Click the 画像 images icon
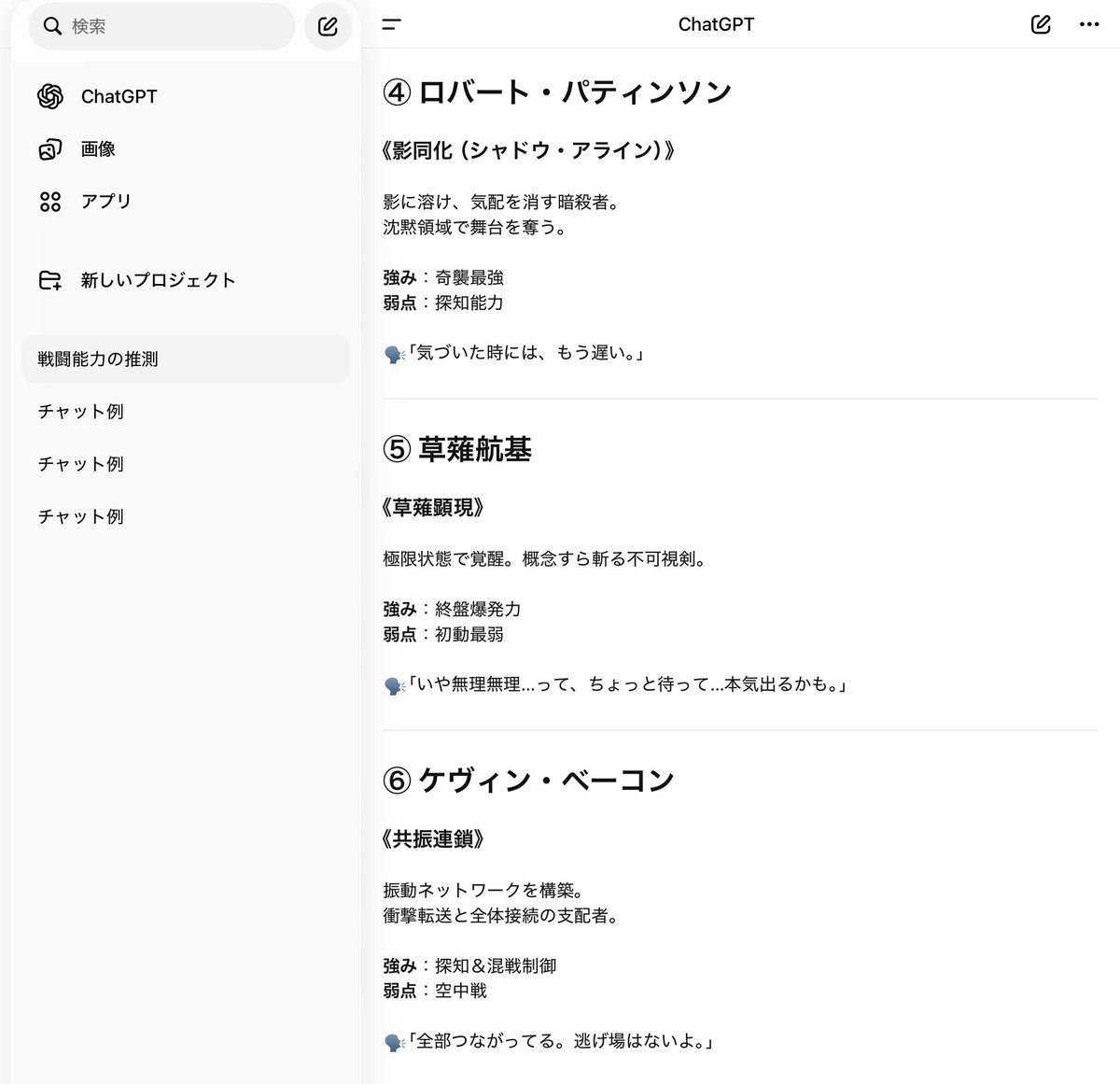Image resolution: width=1120 pixels, height=1084 pixels. (x=50, y=148)
